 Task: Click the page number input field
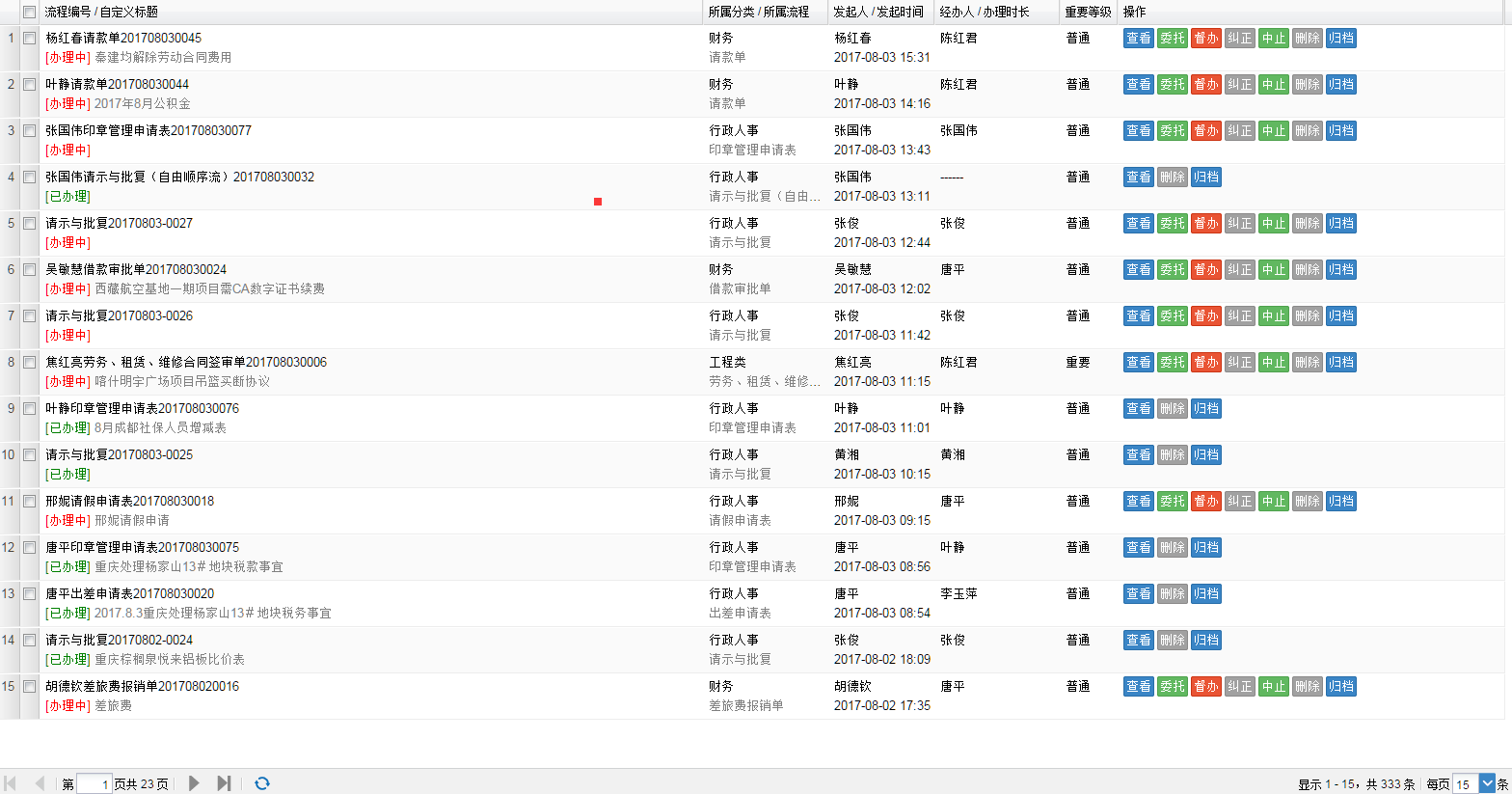coord(94,784)
